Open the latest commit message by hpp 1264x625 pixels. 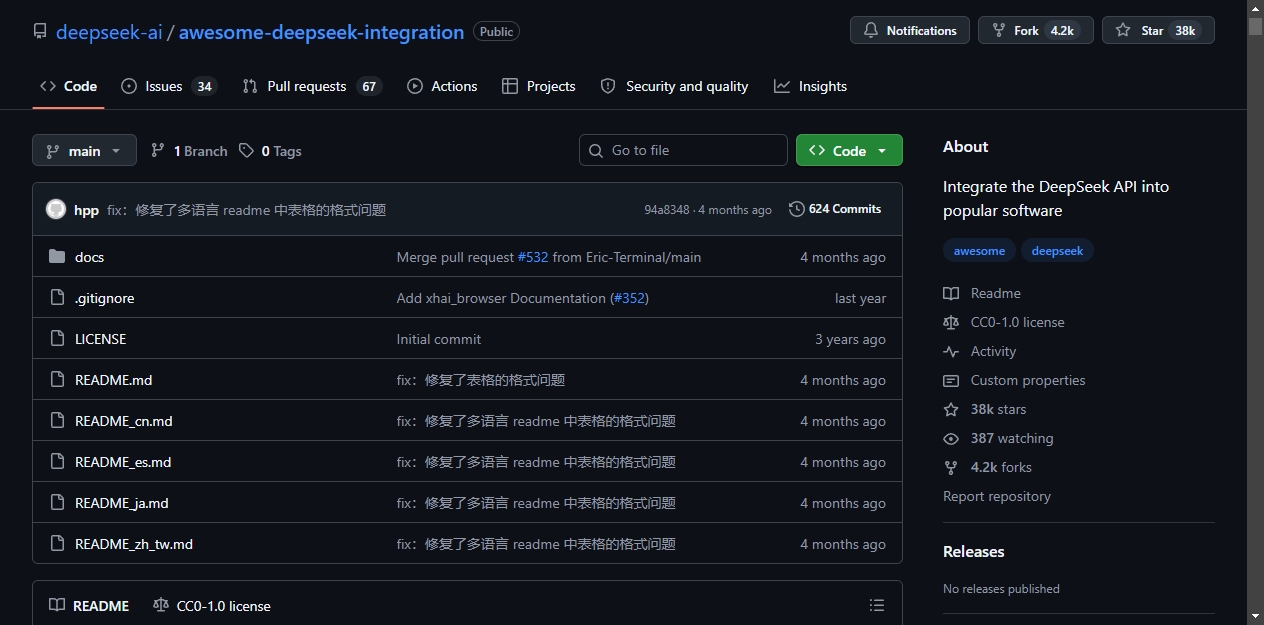(246, 210)
